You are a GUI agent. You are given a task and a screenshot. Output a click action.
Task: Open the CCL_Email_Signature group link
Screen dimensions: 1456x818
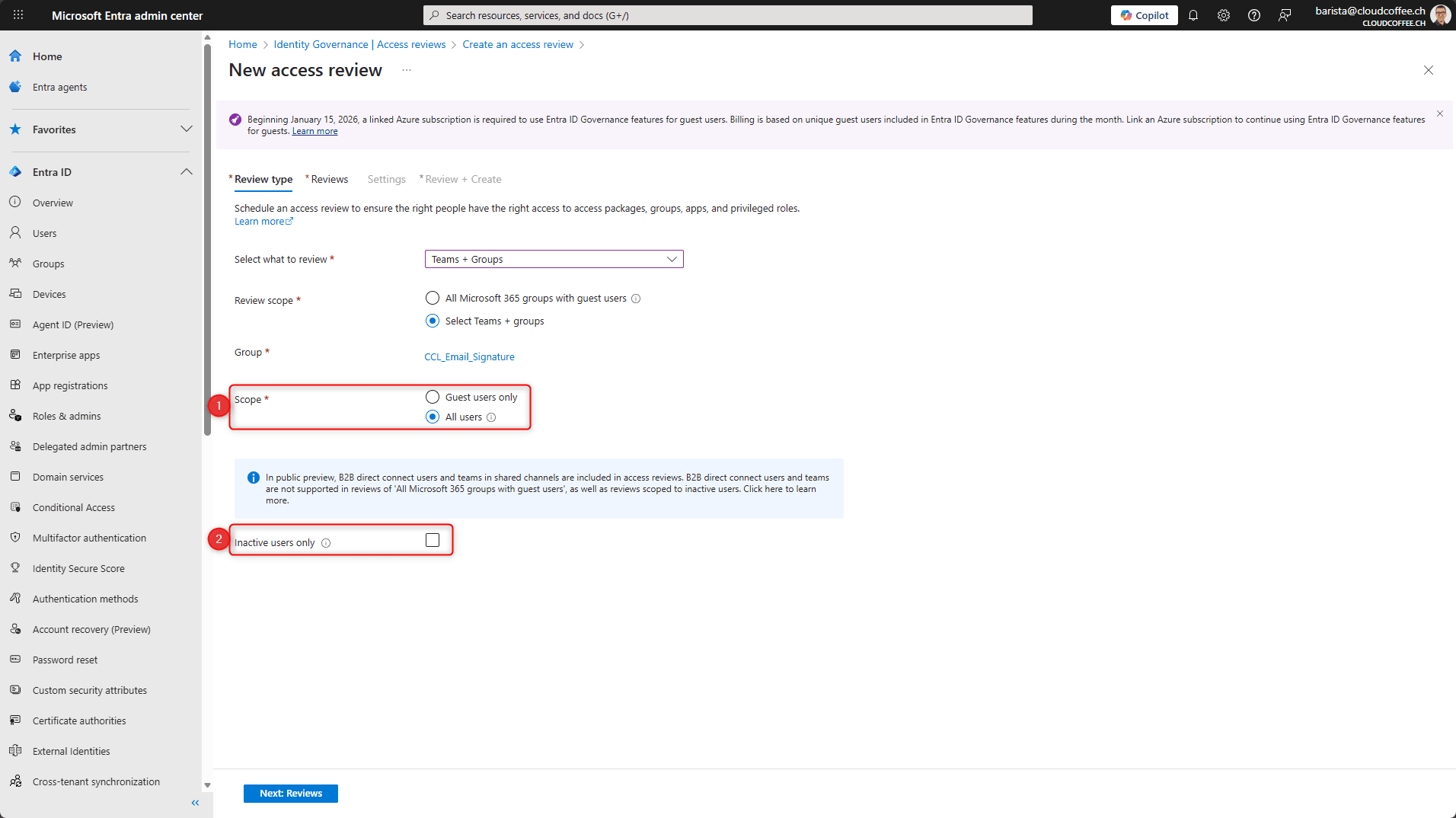click(469, 356)
